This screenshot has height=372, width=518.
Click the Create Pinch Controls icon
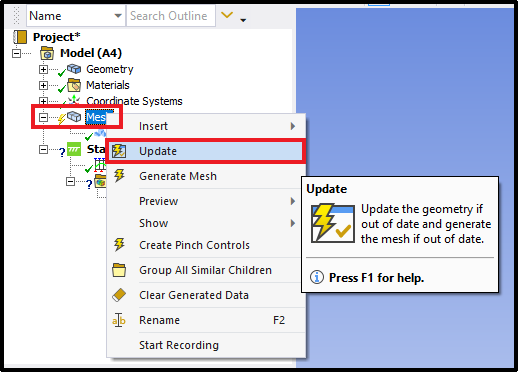coord(119,245)
